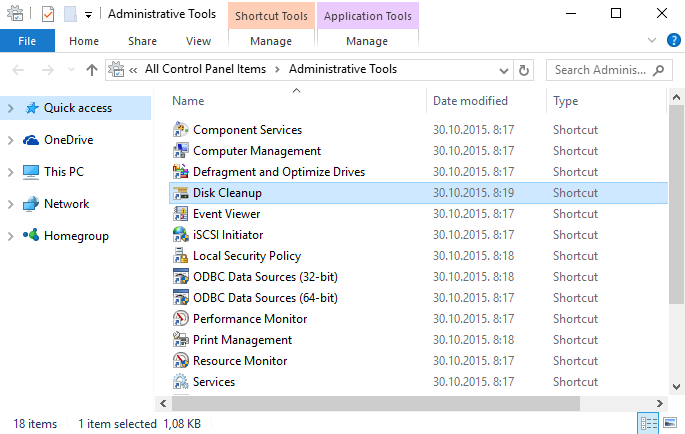Click the Print Management printer icon
685x434 pixels.
pyautogui.click(x=180, y=340)
